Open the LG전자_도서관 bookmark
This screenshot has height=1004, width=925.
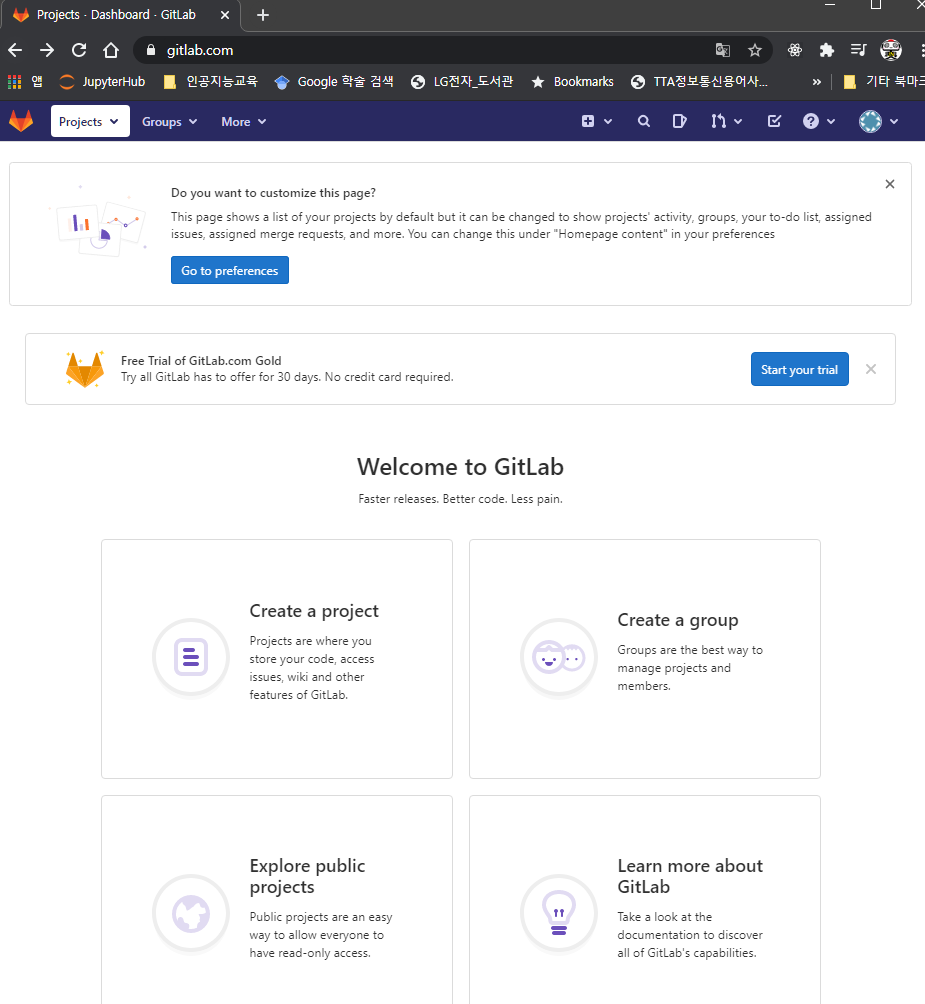tap(462, 81)
